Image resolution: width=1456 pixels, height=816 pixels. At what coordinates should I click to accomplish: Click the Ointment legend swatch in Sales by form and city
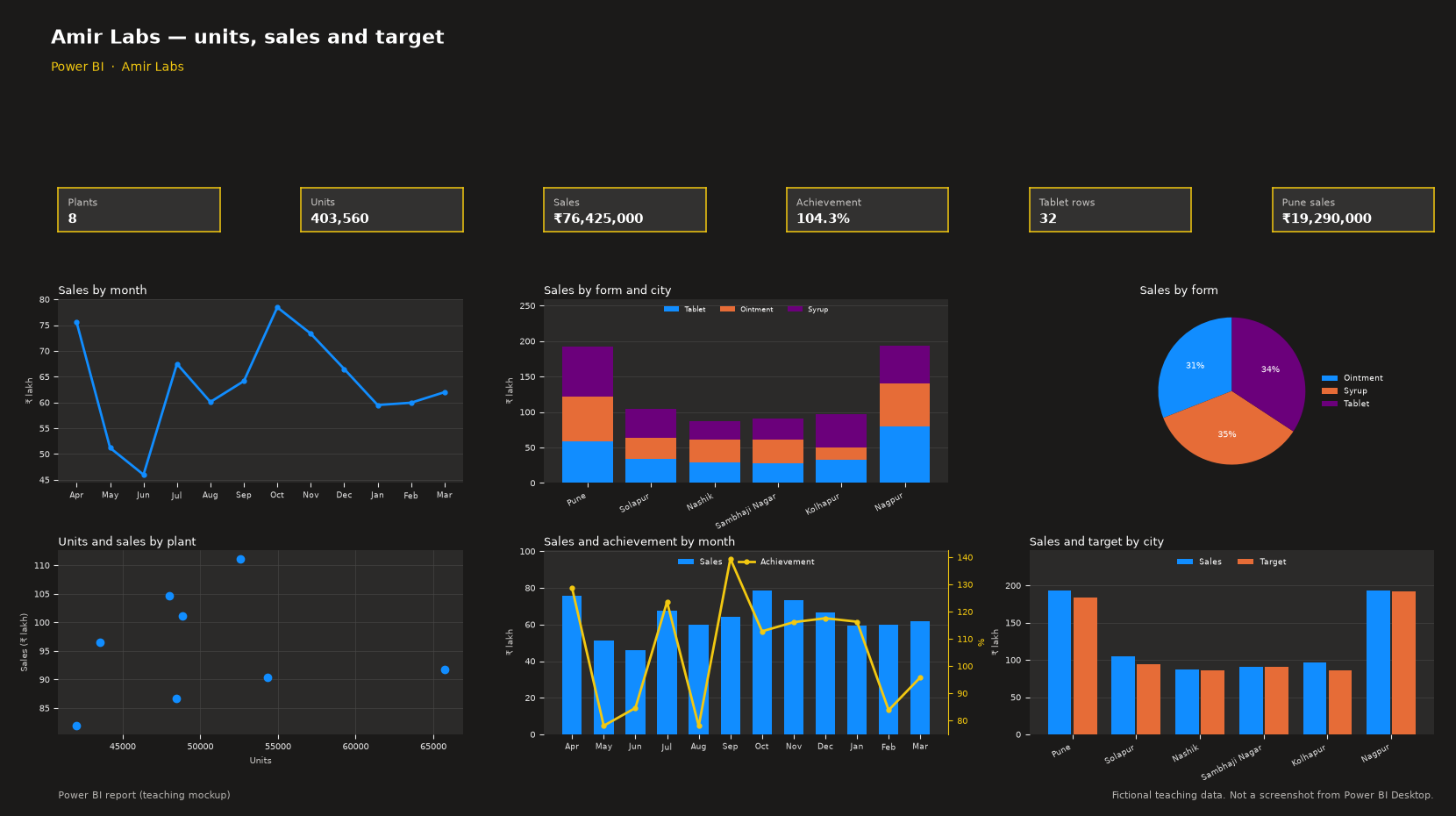pos(727,310)
